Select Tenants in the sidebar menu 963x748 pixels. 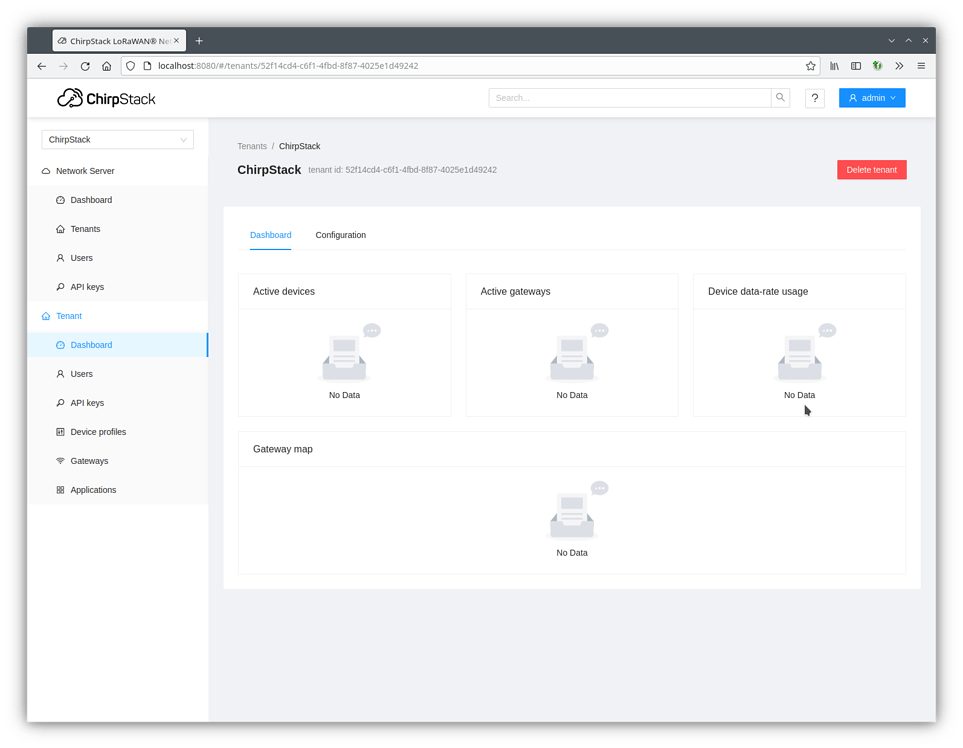[85, 228]
